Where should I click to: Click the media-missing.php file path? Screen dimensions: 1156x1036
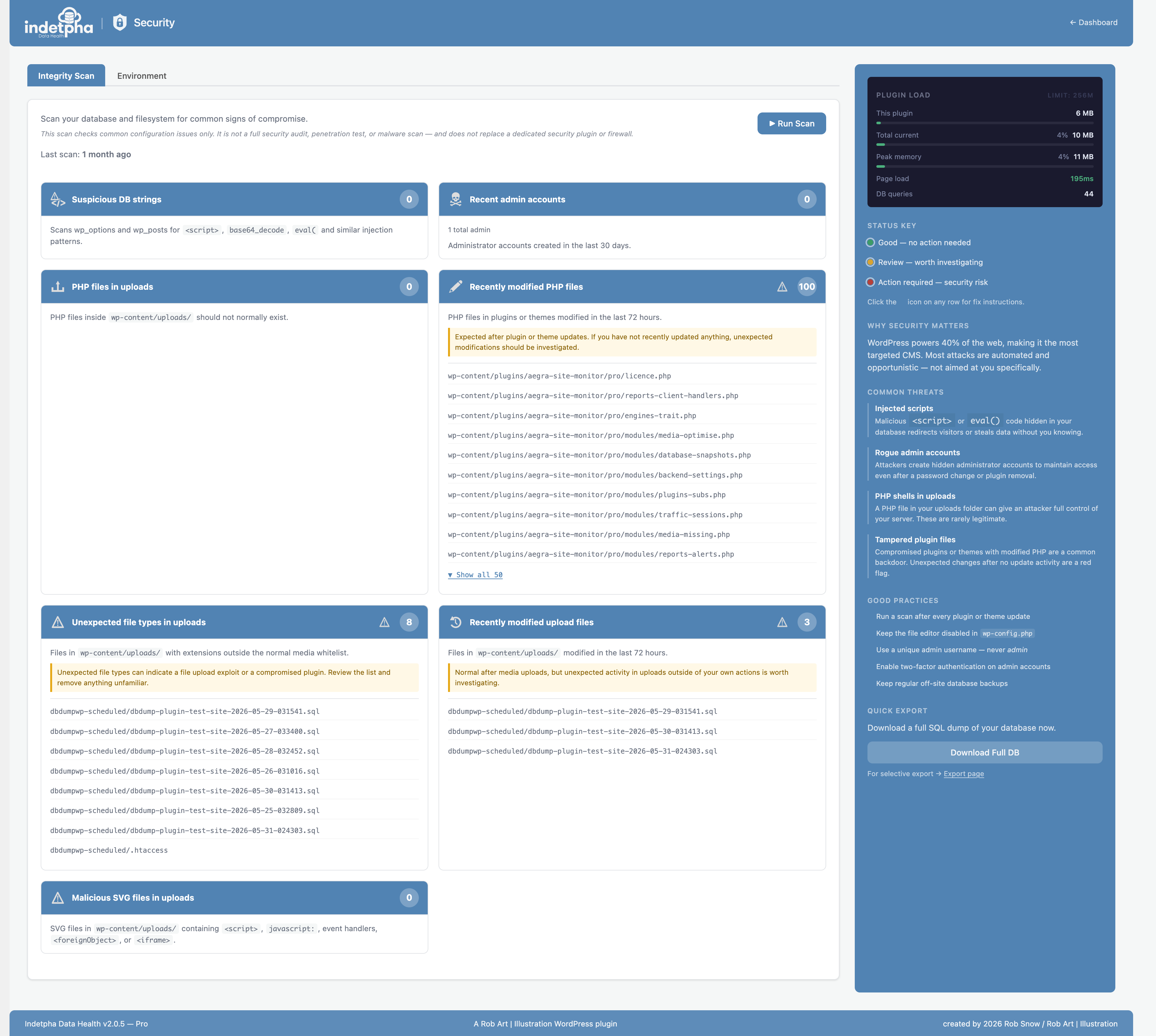point(632,534)
